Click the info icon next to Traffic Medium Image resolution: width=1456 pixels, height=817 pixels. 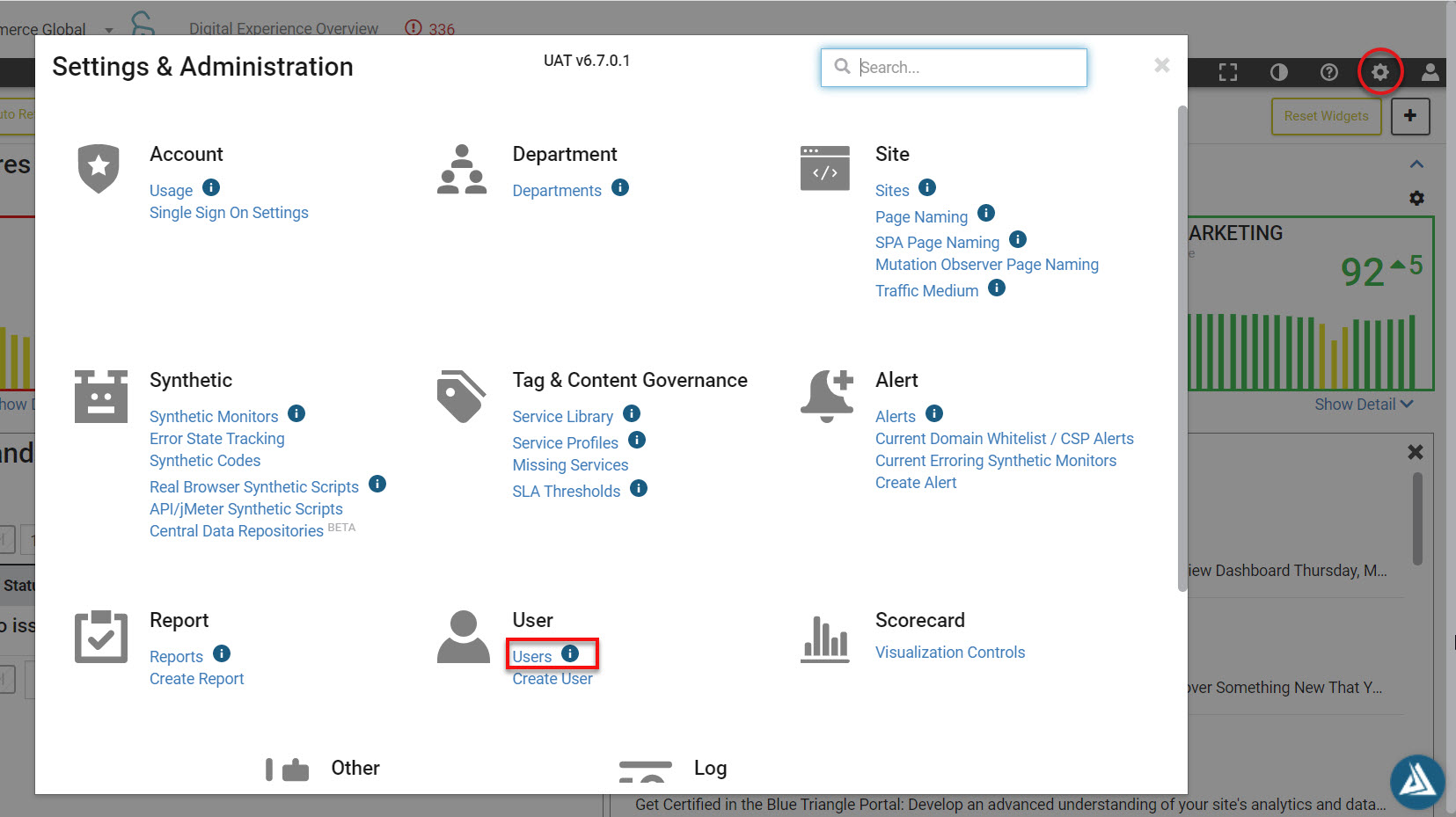pos(997,288)
